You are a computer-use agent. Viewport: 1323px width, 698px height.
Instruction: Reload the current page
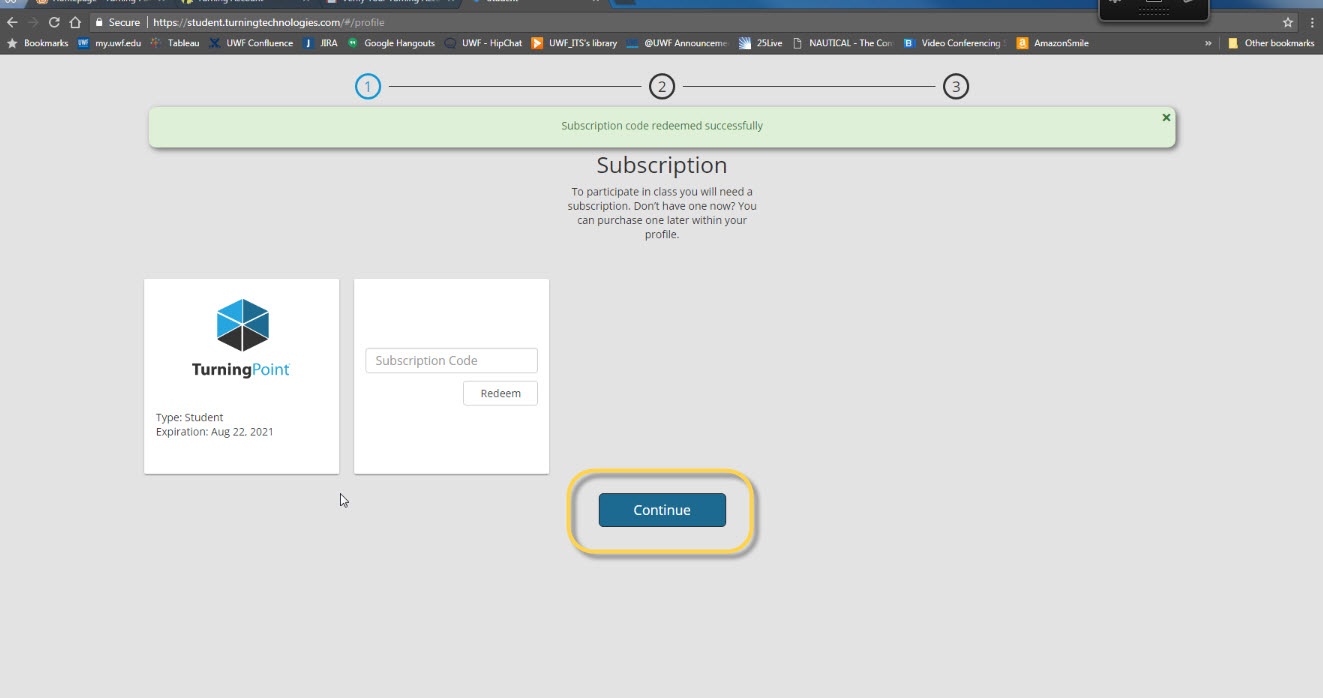[x=54, y=22]
